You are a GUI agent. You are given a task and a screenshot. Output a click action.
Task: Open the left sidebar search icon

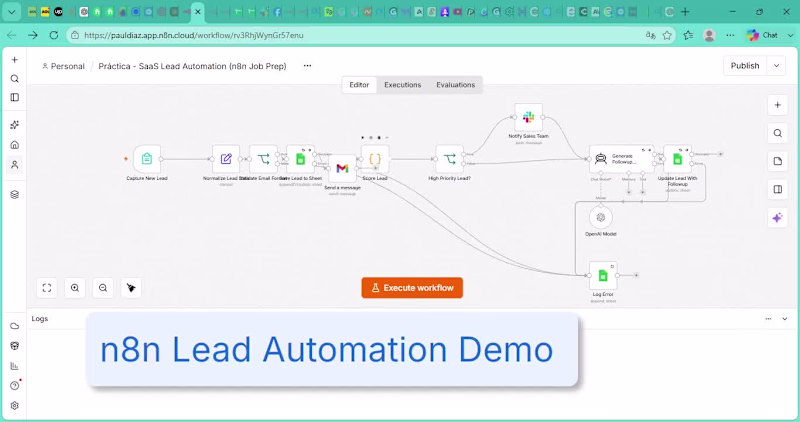pyautogui.click(x=15, y=79)
